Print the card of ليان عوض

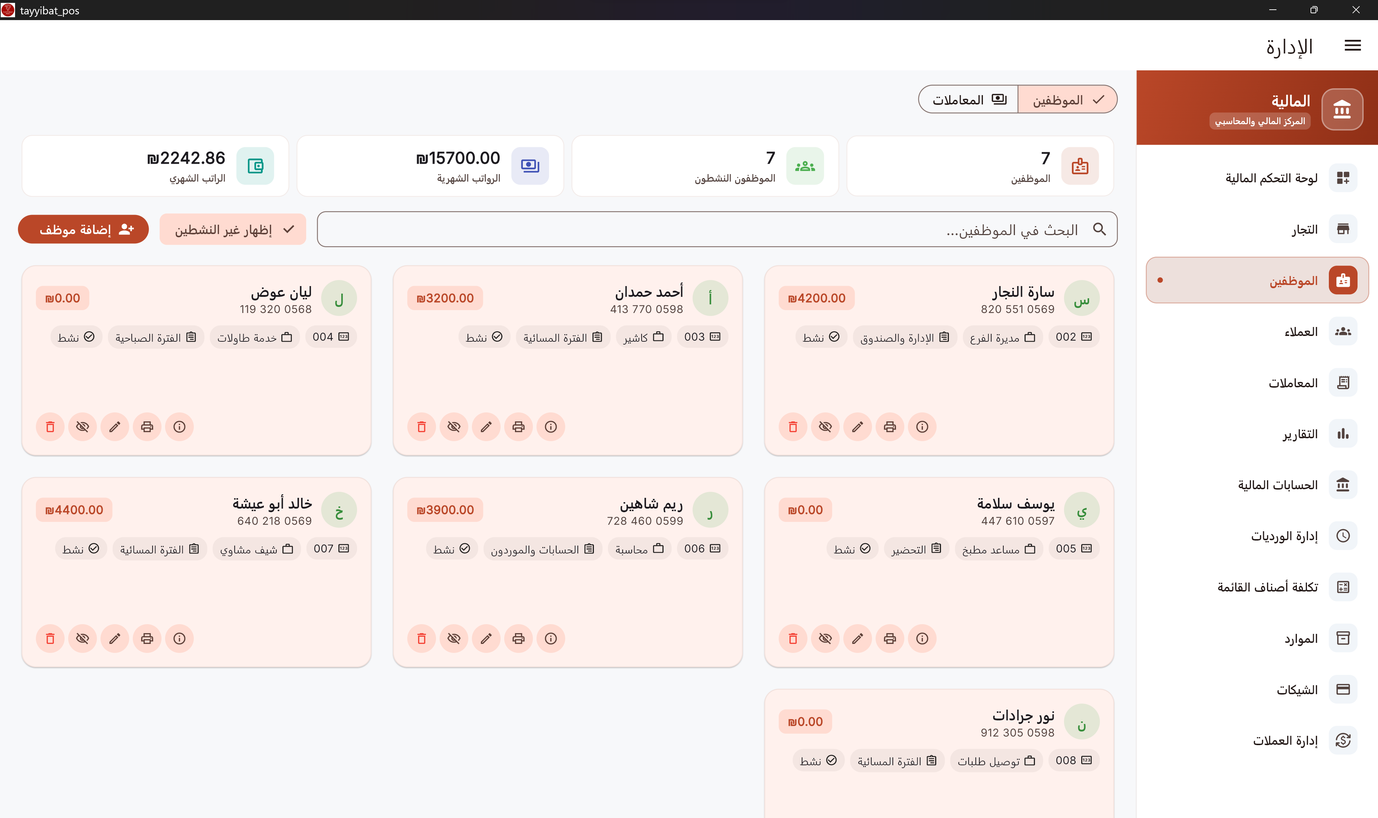(x=147, y=427)
